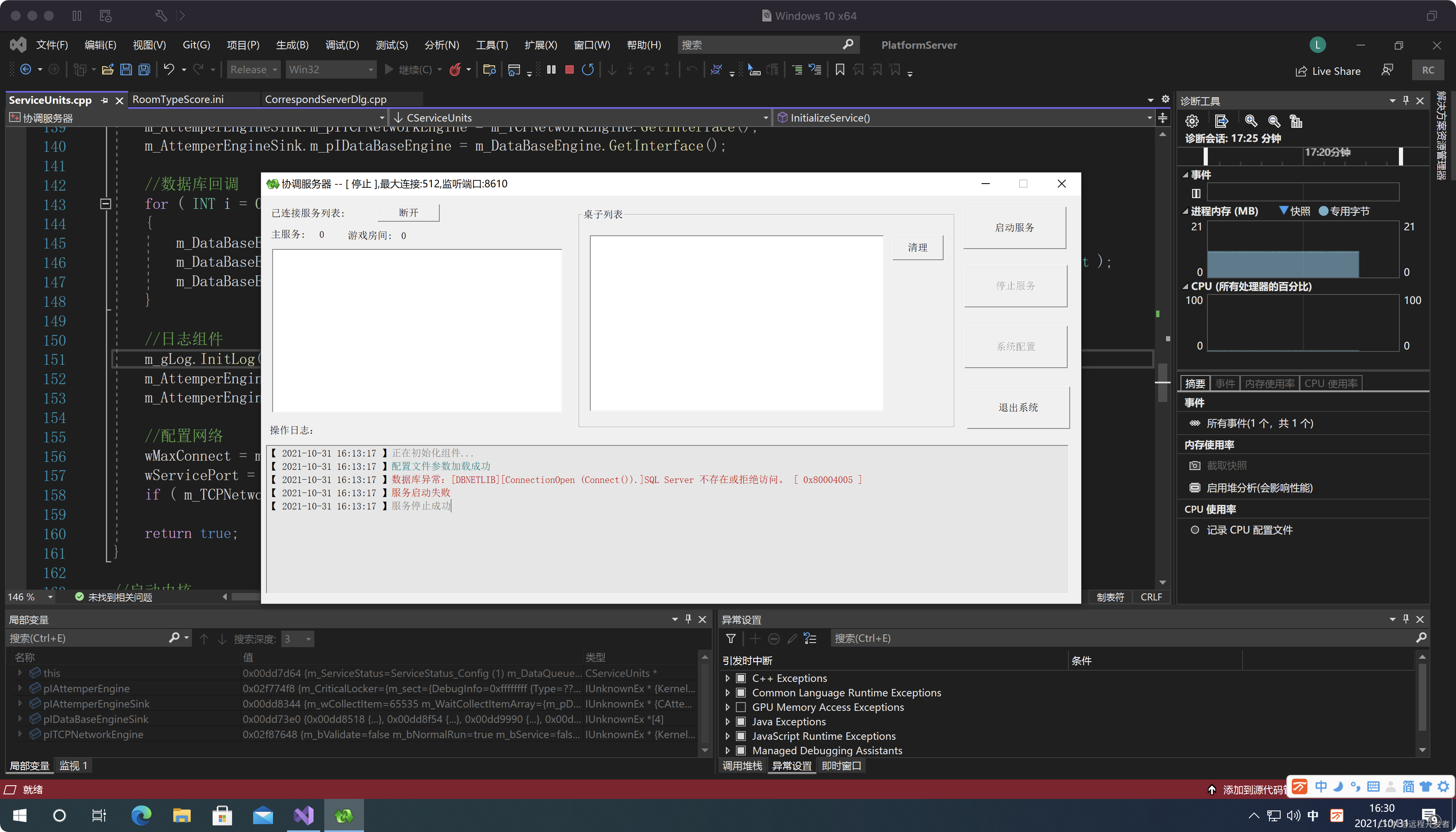
Task: Click the Save All toolbar icon
Action: pos(145,70)
